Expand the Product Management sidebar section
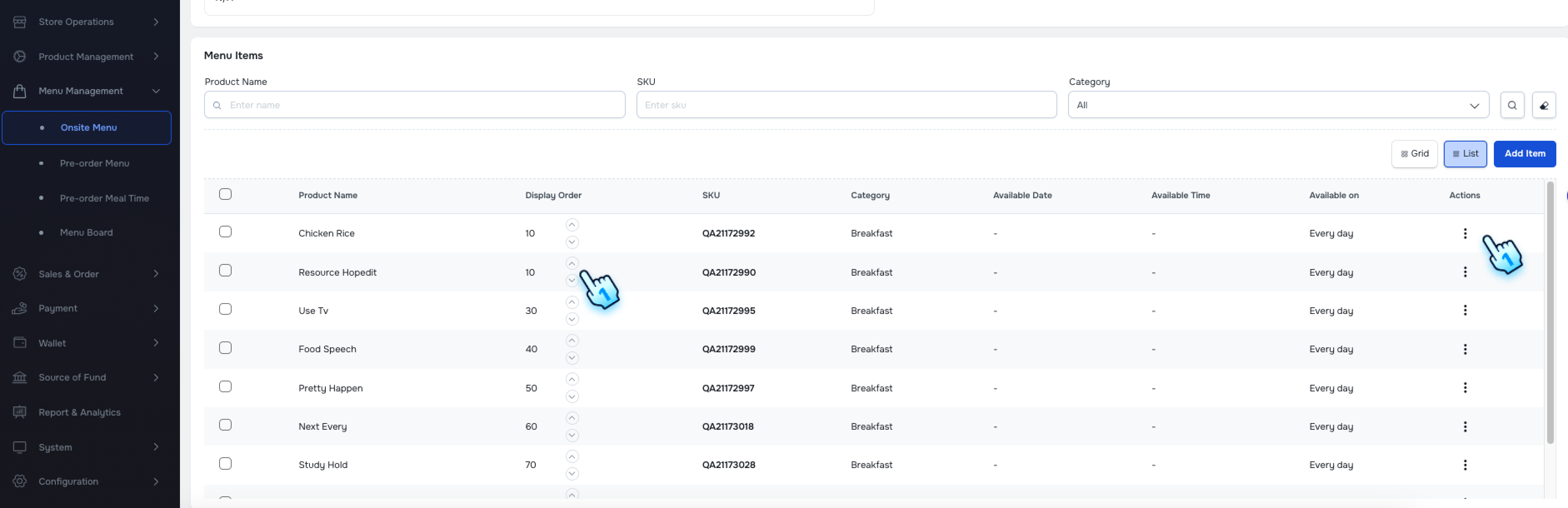This screenshot has height=508, width=1568. (86, 57)
